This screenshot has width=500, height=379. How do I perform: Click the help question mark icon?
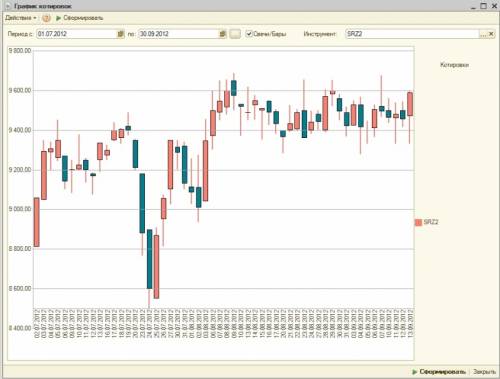pyautogui.click(x=46, y=18)
